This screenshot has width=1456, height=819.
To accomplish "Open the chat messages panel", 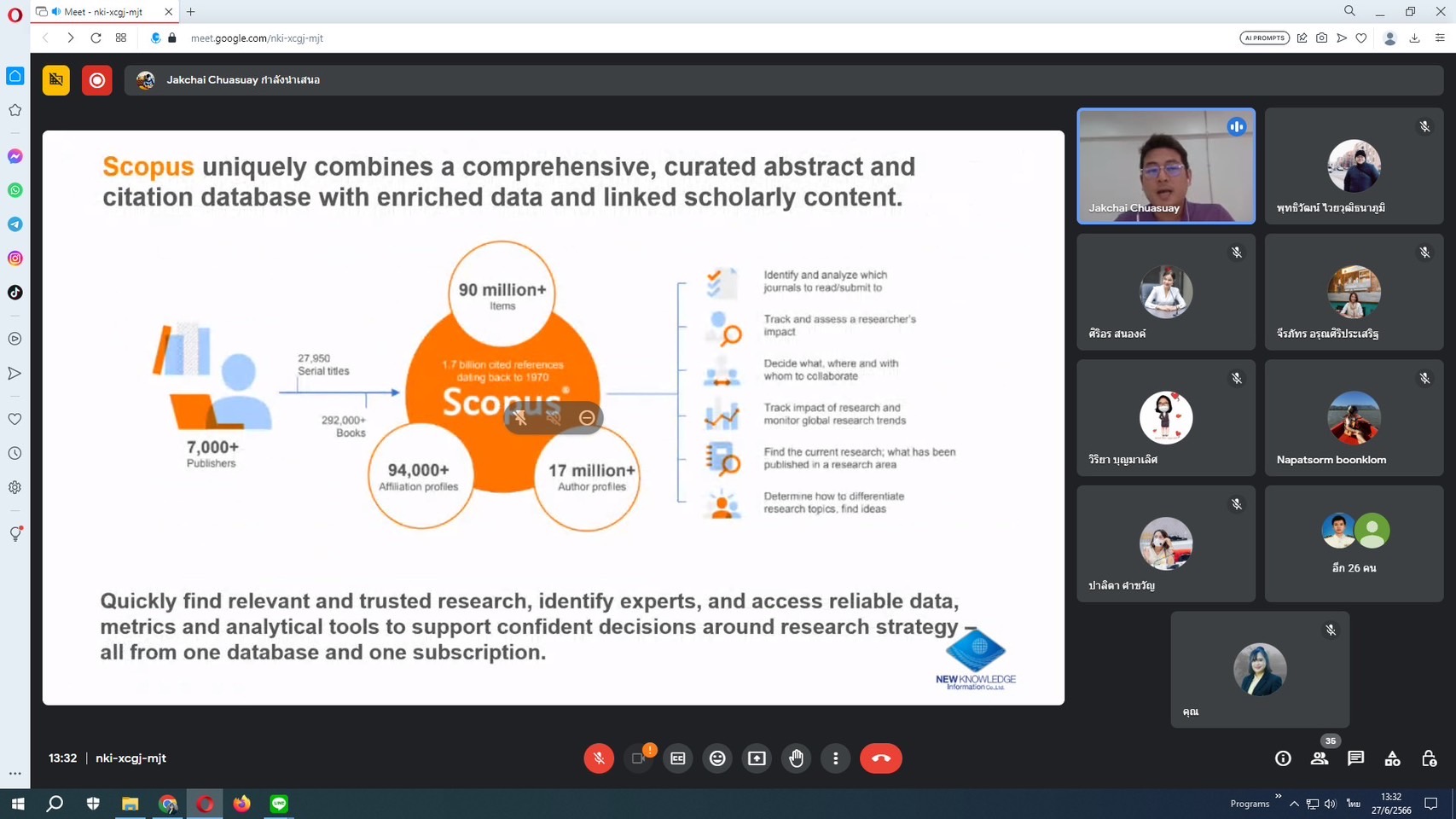I will (1355, 758).
